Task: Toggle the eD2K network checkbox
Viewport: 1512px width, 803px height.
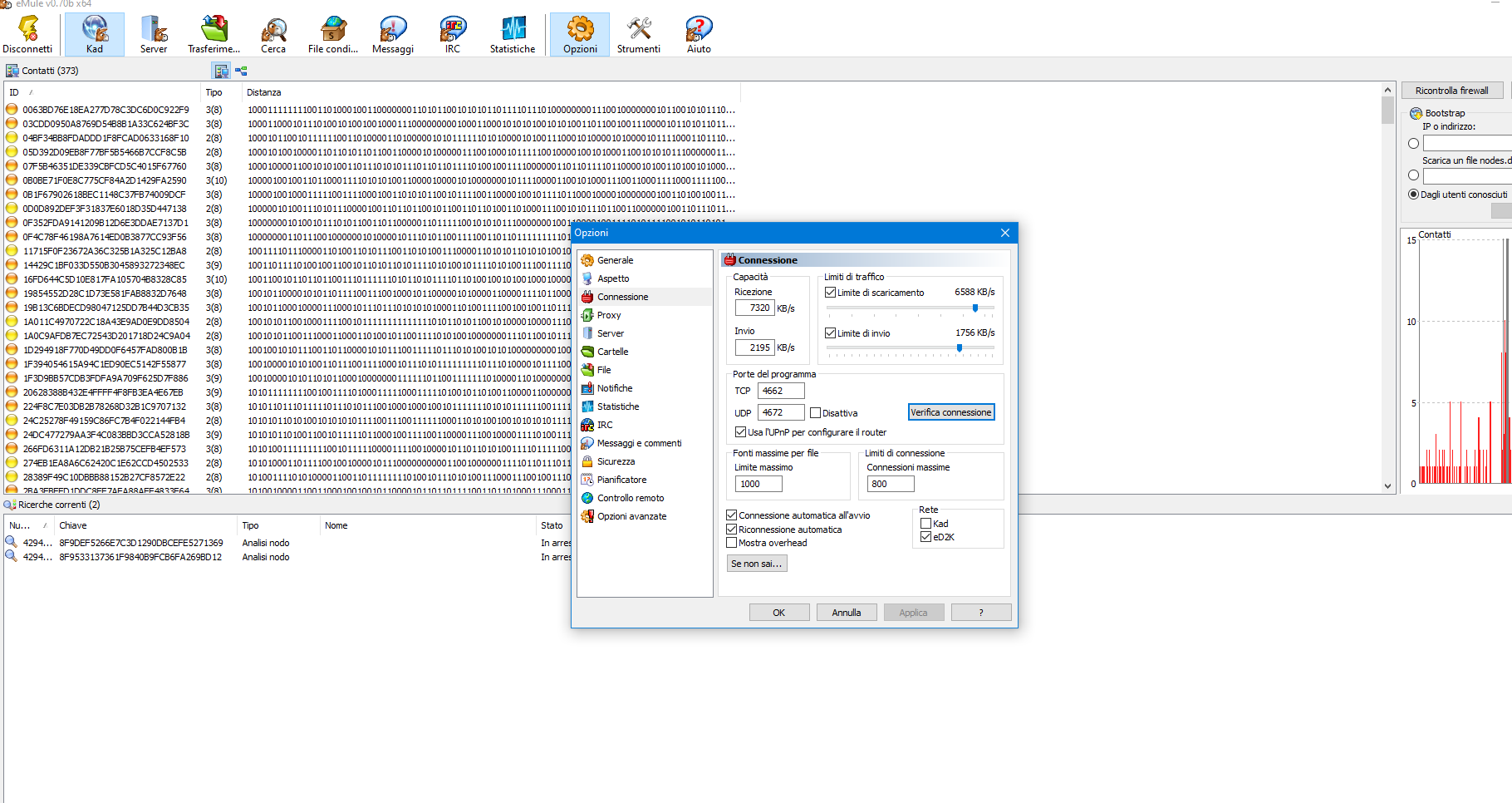Action: click(925, 537)
